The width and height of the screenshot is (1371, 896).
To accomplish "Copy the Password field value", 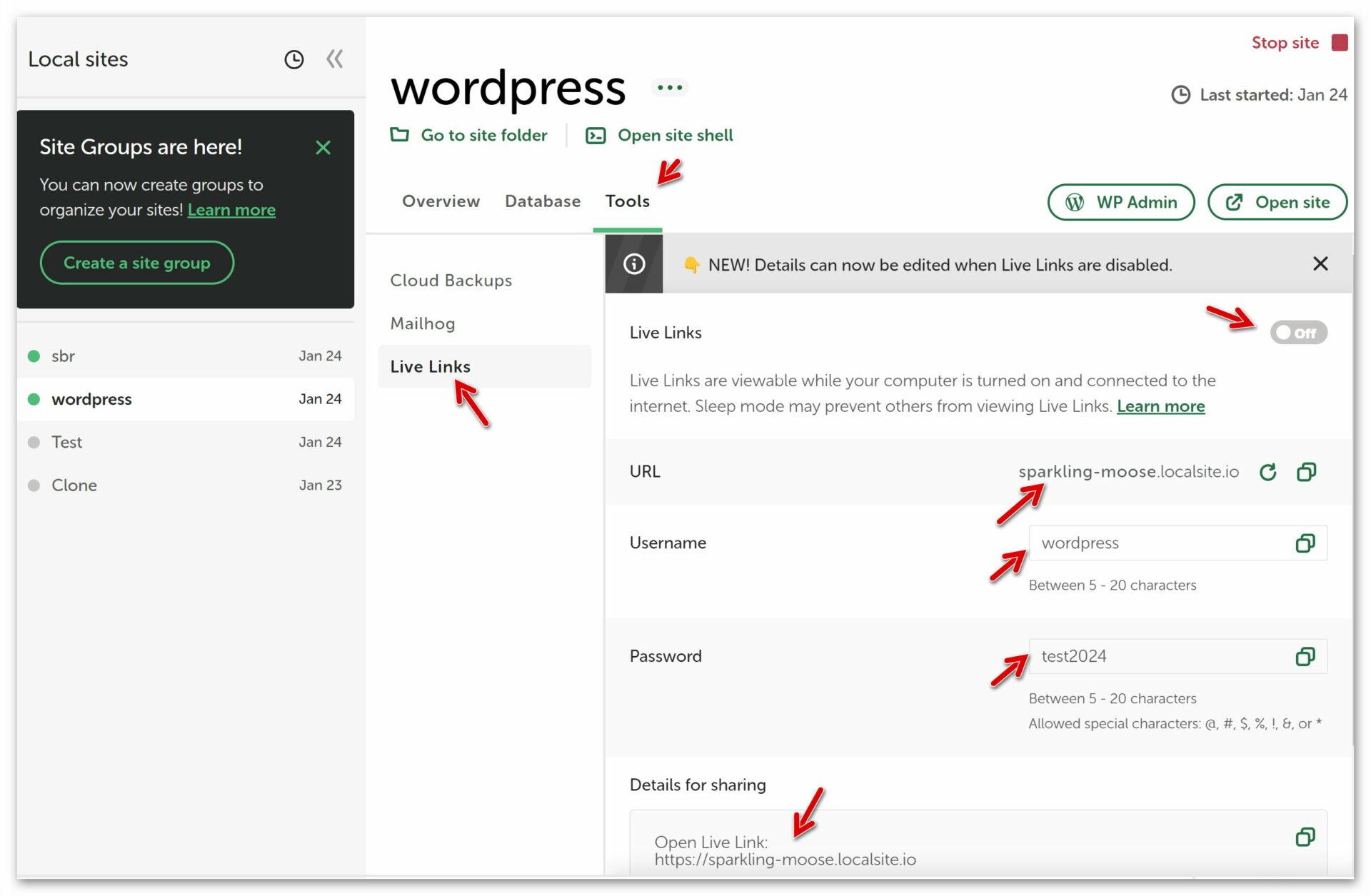I will (x=1305, y=657).
